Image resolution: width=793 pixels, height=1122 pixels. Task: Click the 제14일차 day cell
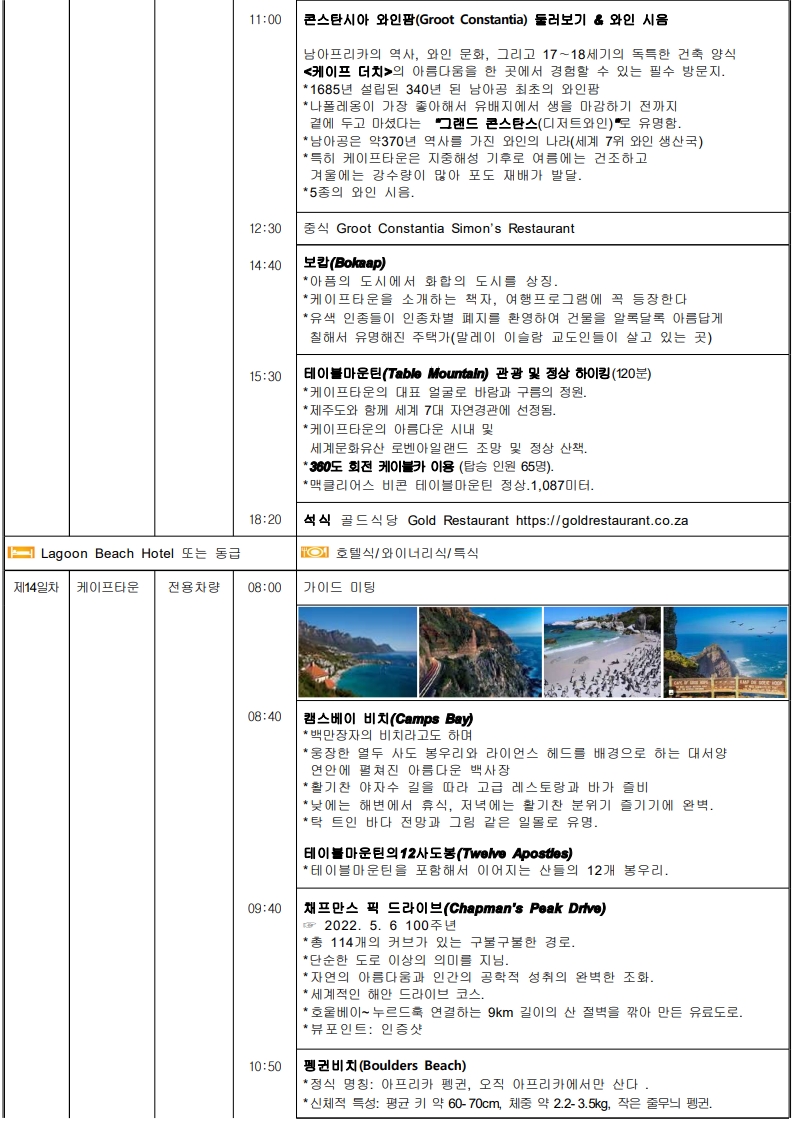[36, 587]
